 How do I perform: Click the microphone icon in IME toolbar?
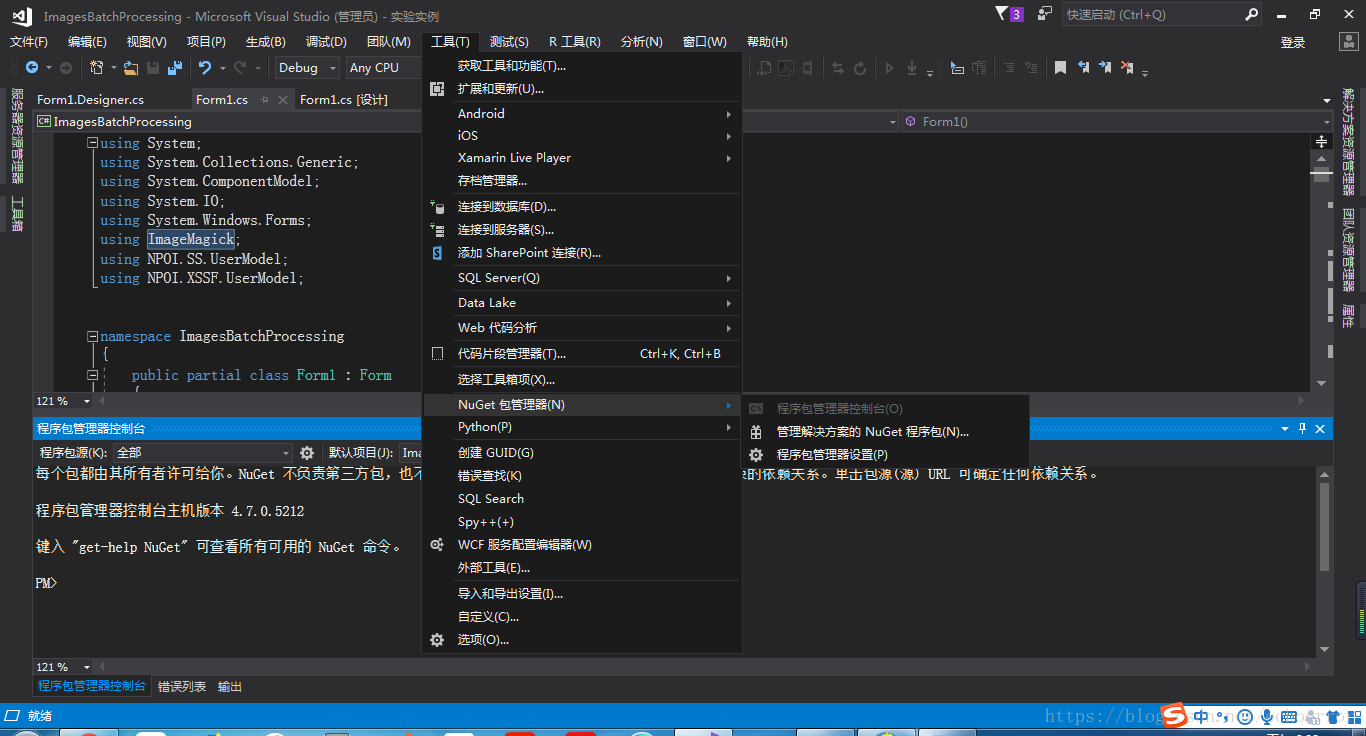(1267, 716)
